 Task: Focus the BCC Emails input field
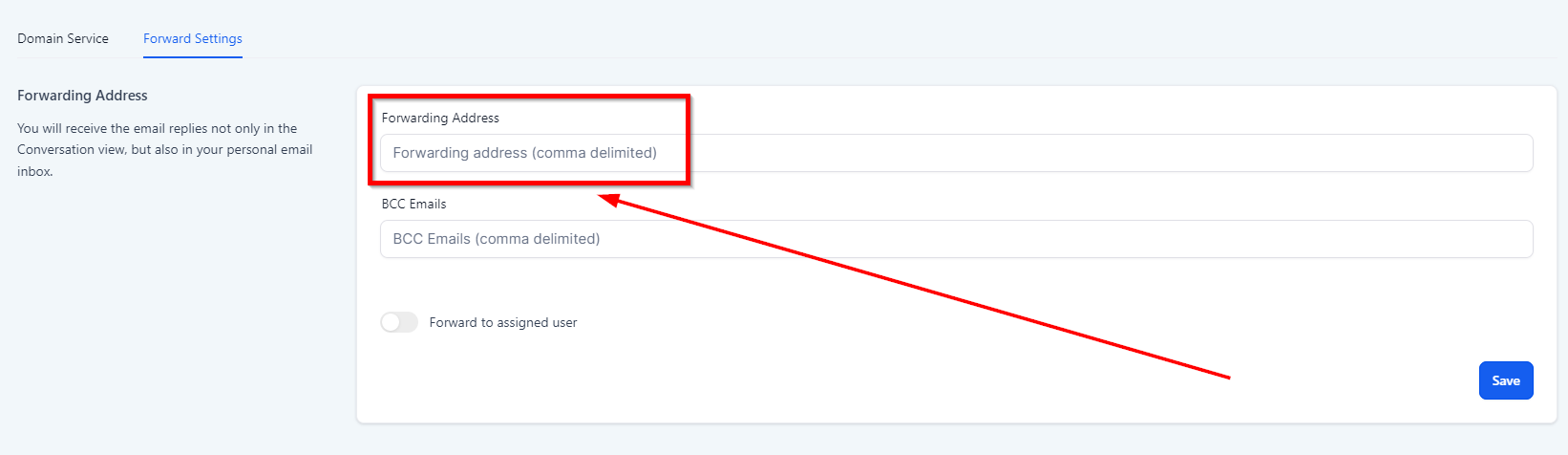pyautogui.click(x=955, y=239)
